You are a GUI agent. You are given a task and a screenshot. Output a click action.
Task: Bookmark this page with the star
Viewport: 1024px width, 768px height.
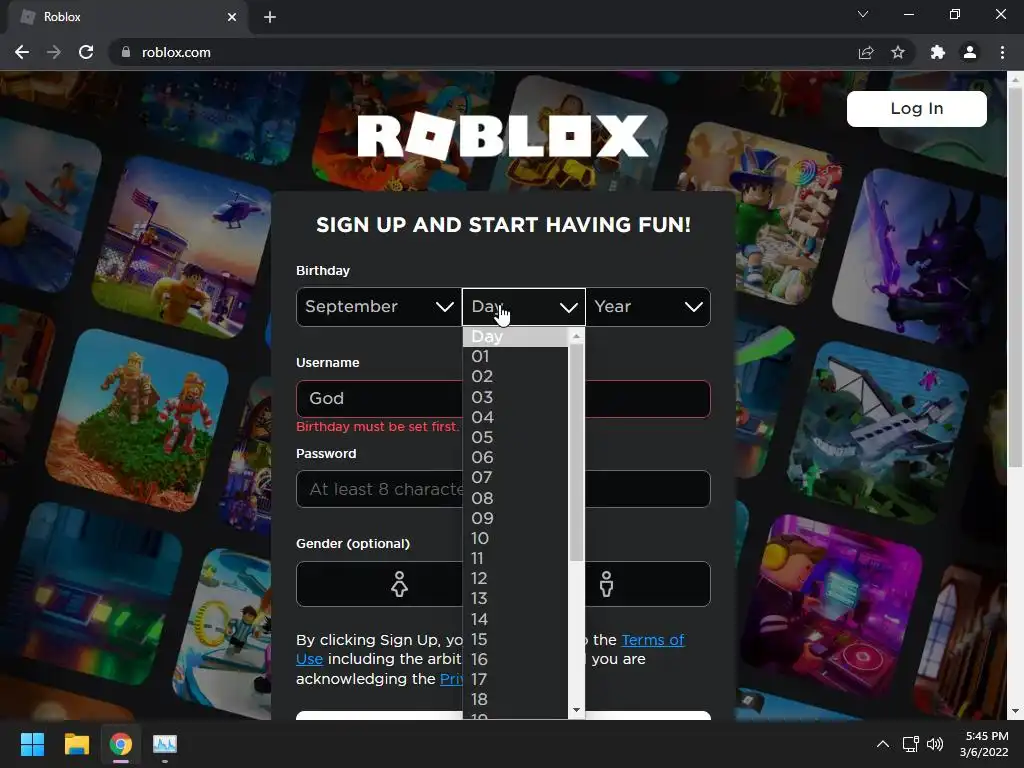[898, 52]
